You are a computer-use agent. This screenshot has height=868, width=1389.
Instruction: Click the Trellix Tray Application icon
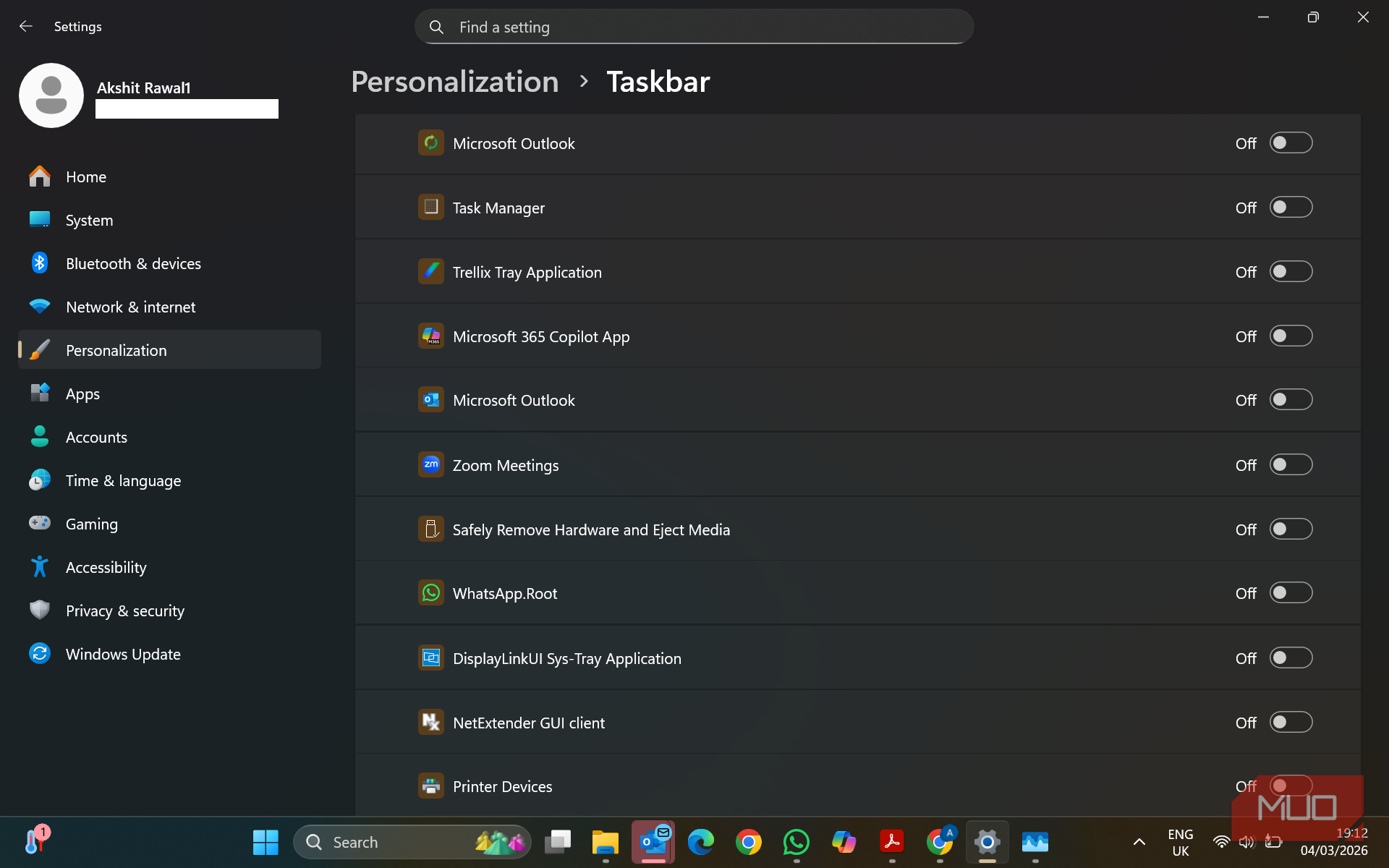click(x=431, y=271)
